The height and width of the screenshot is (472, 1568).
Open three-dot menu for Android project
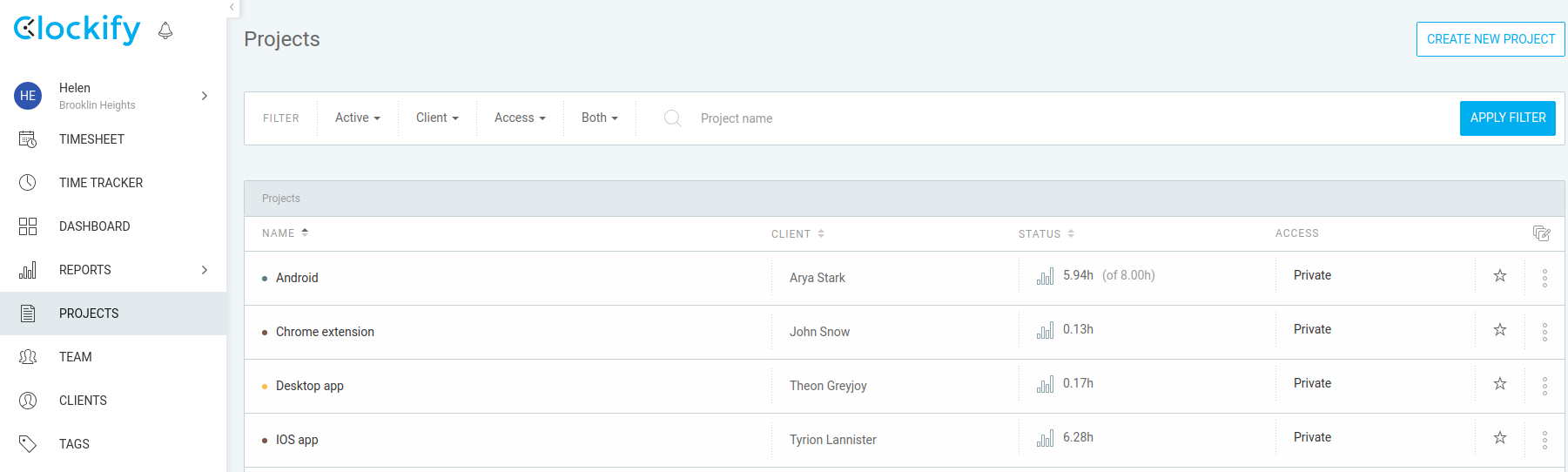1544,278
